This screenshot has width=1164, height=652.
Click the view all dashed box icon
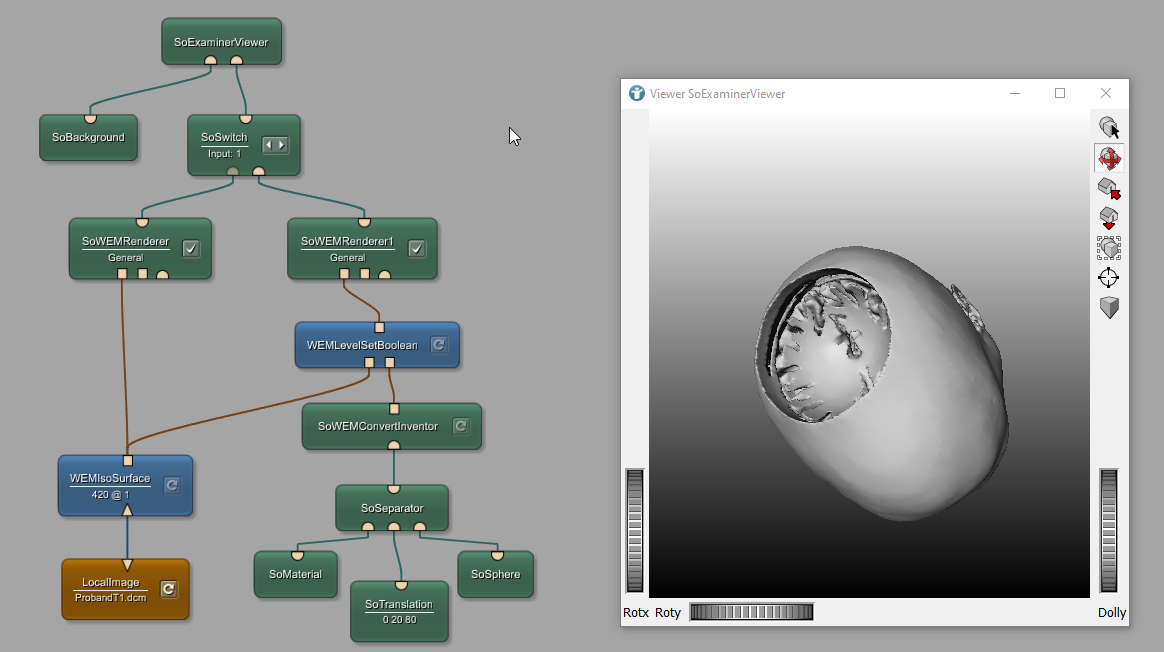(1109, 248)
